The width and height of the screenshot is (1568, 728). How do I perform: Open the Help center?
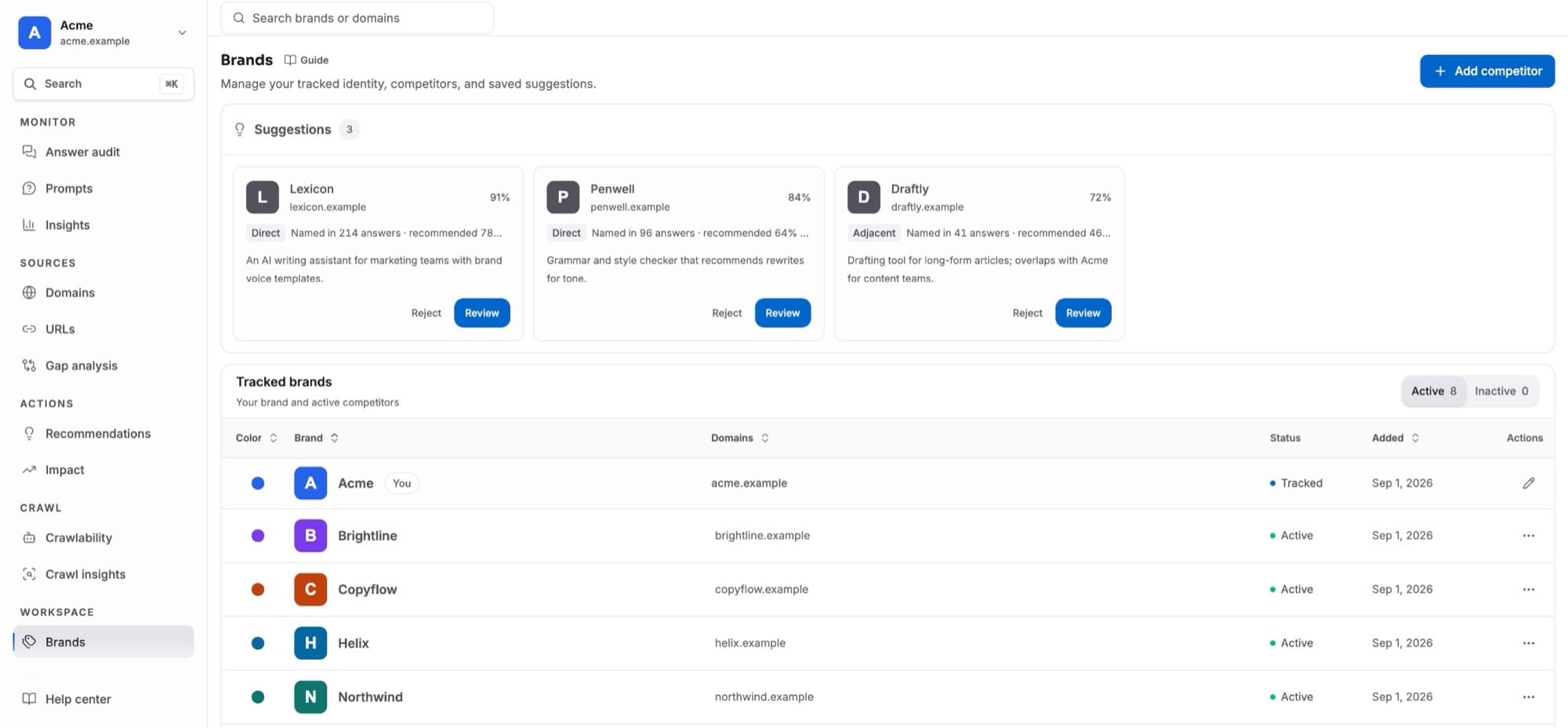(103, 699)
